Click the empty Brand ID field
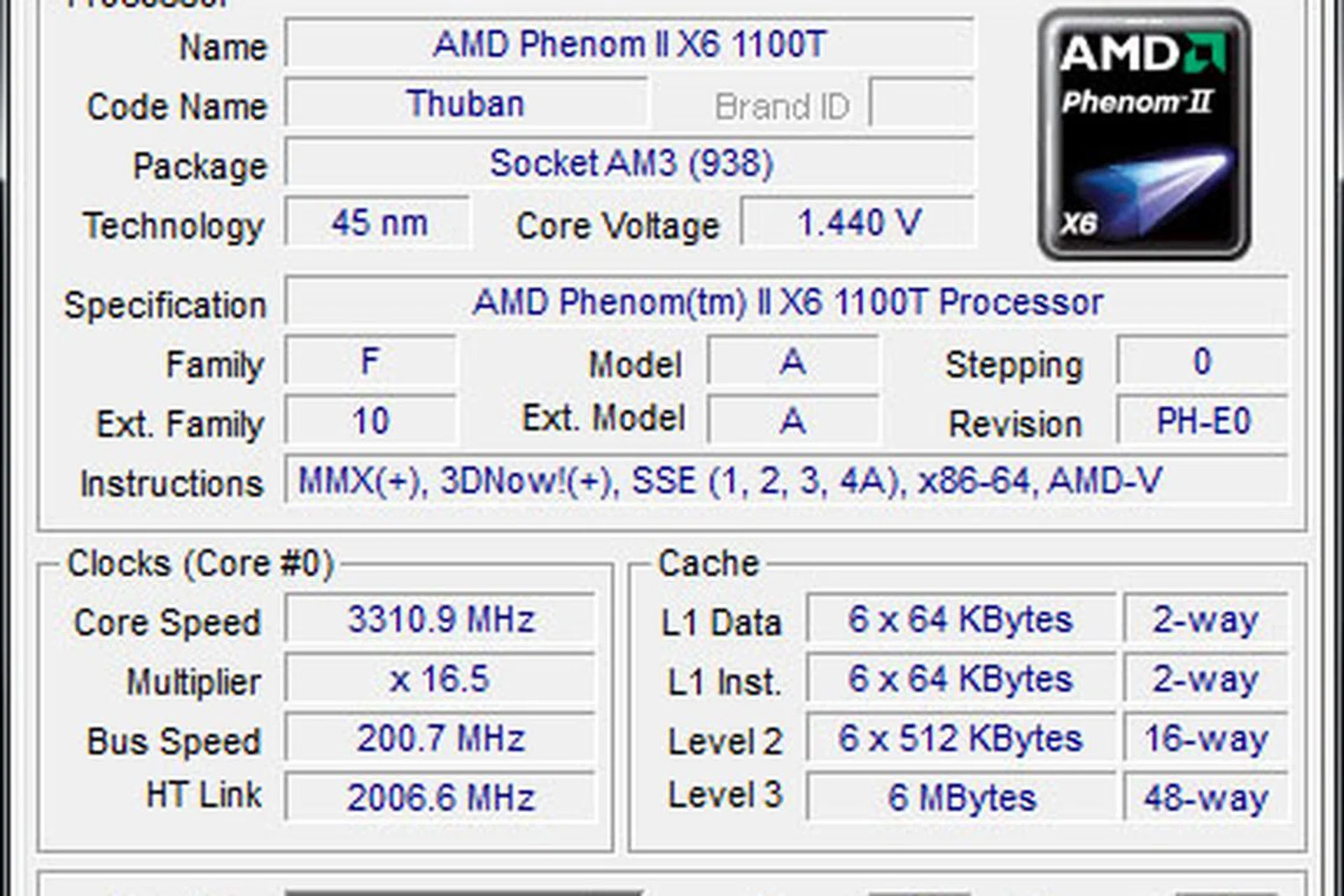The width and height of the screenshot is (1344, 896). click(924, 105)
